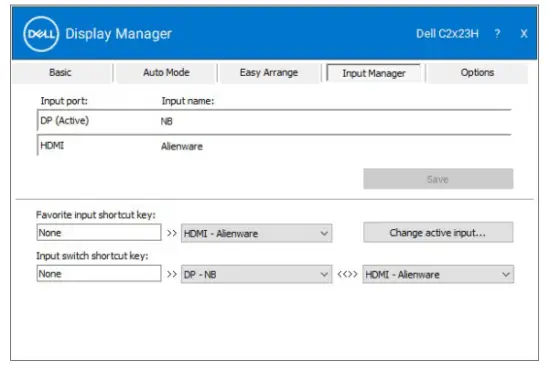Select the DP (Active) input port row
The image size is (550, 371).
(274, 121)
